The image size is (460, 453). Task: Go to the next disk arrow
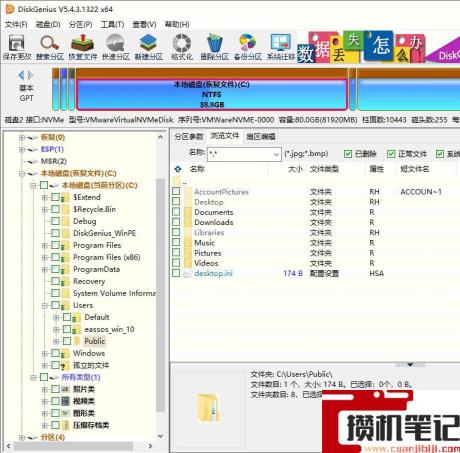(30, 75)
